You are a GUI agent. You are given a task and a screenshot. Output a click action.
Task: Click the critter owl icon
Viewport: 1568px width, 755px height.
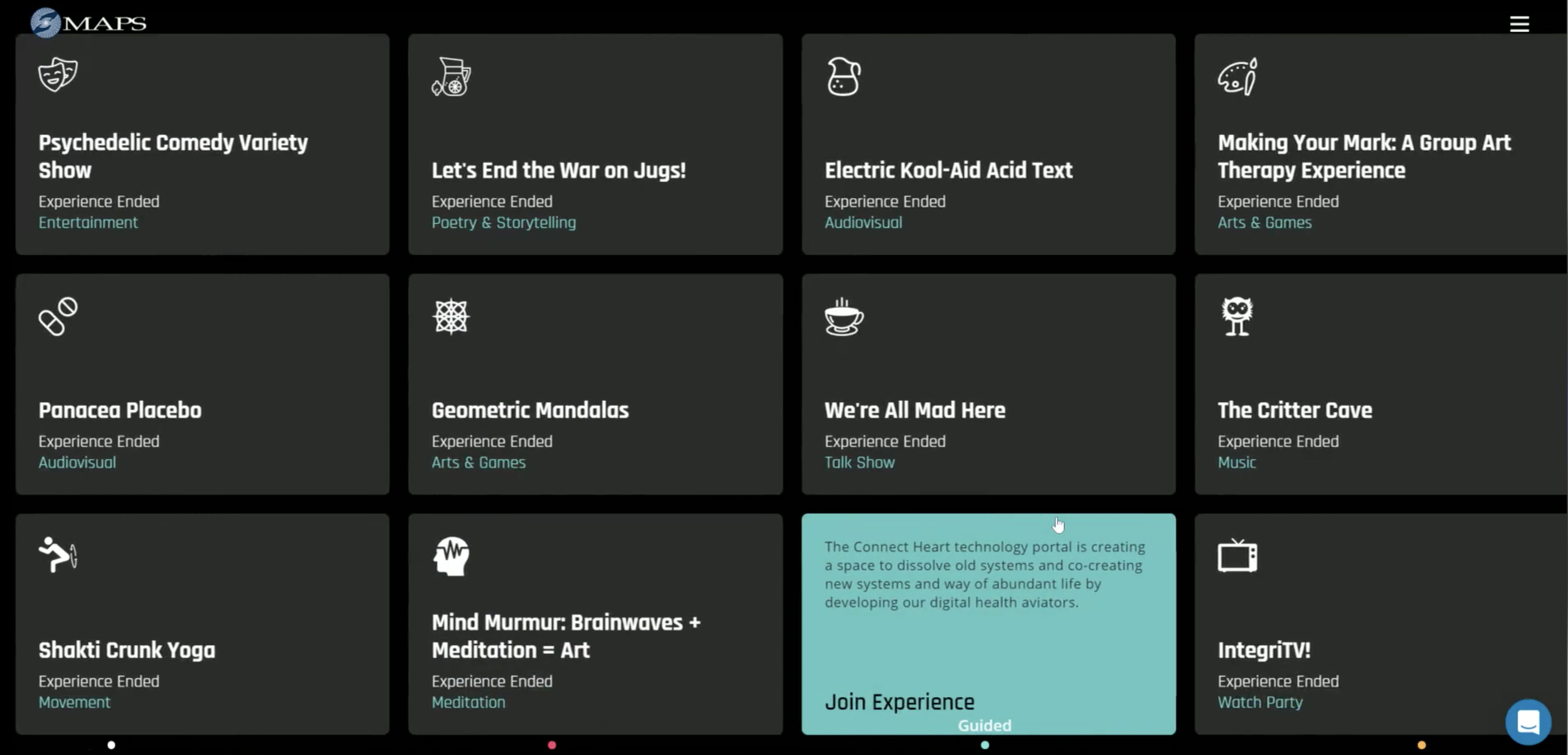[1237, 315]
